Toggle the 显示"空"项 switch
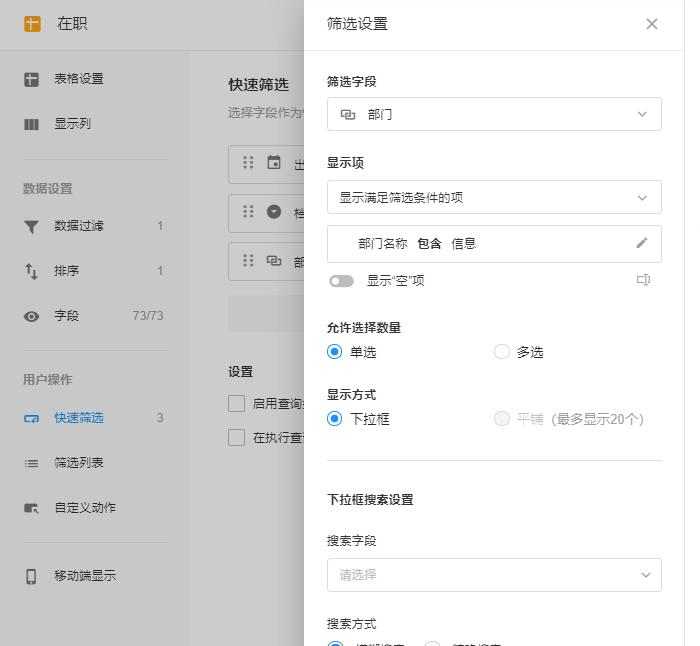700x646 pixels. pos(342,281)
